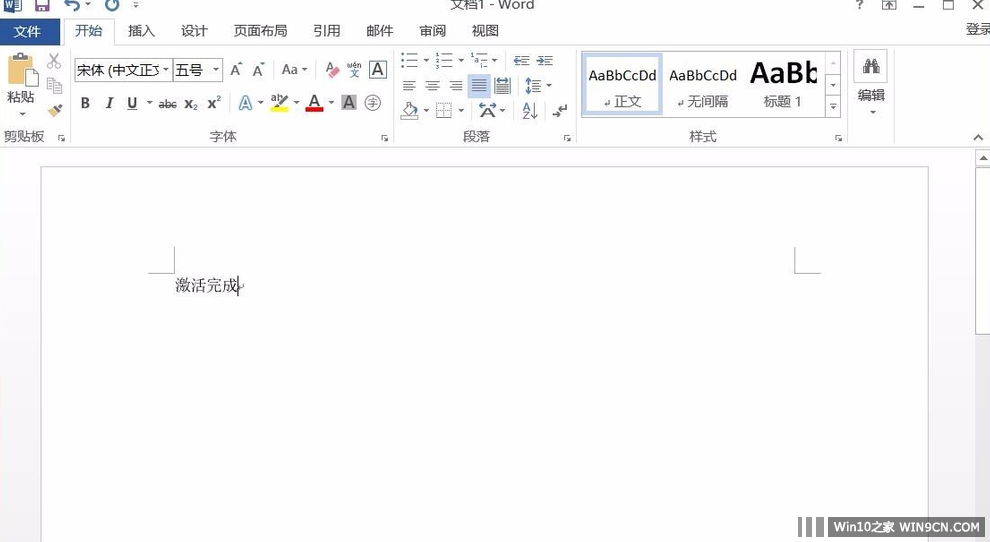
Task: Open the font dialog launcher
Action: [x=385, y=138]
